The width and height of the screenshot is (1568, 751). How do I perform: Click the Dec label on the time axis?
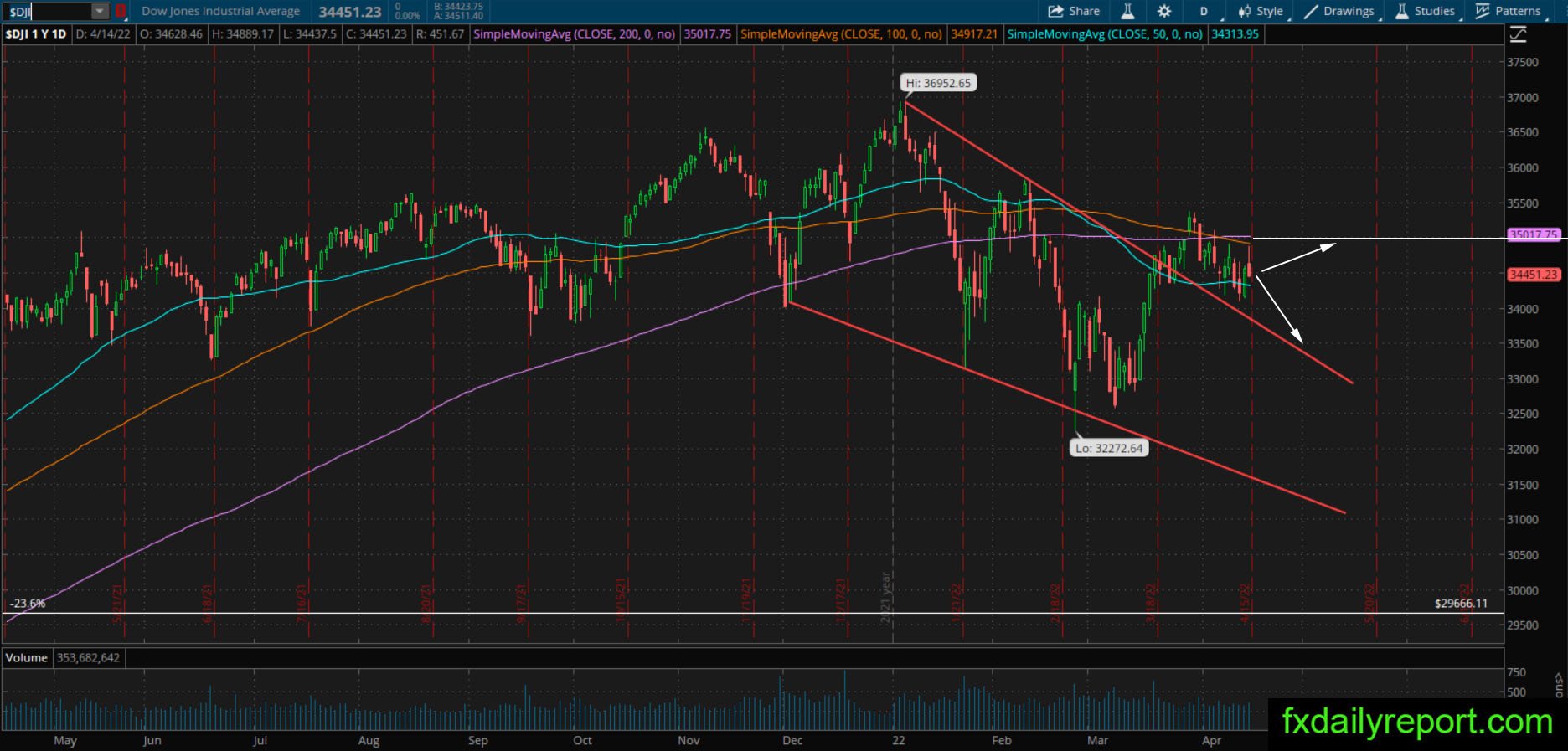pos(792,740)
